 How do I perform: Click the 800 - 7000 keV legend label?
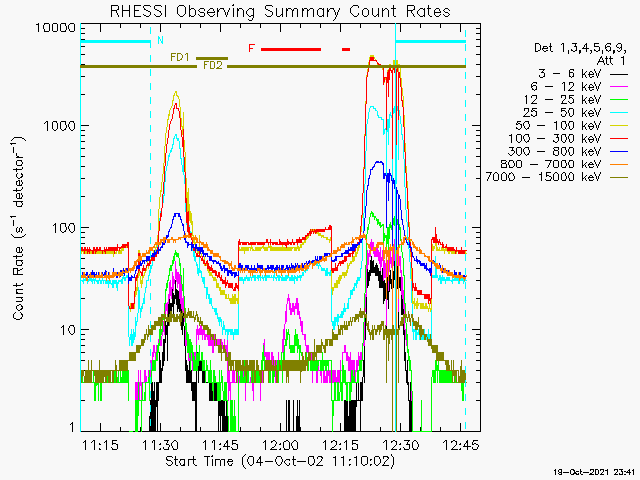click(x=551, y=164)
